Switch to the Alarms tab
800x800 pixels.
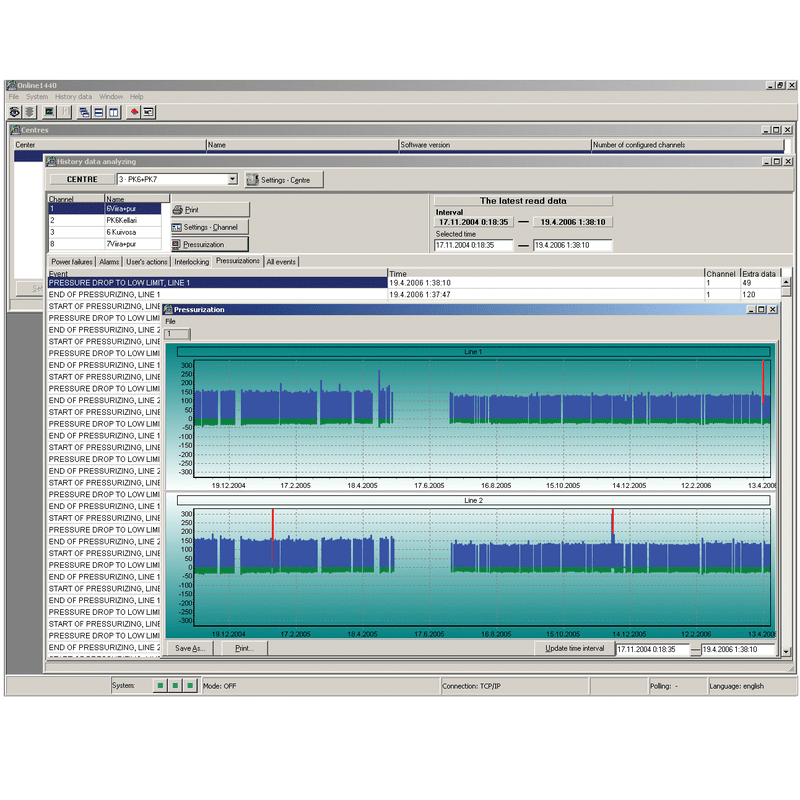[109, 262]
